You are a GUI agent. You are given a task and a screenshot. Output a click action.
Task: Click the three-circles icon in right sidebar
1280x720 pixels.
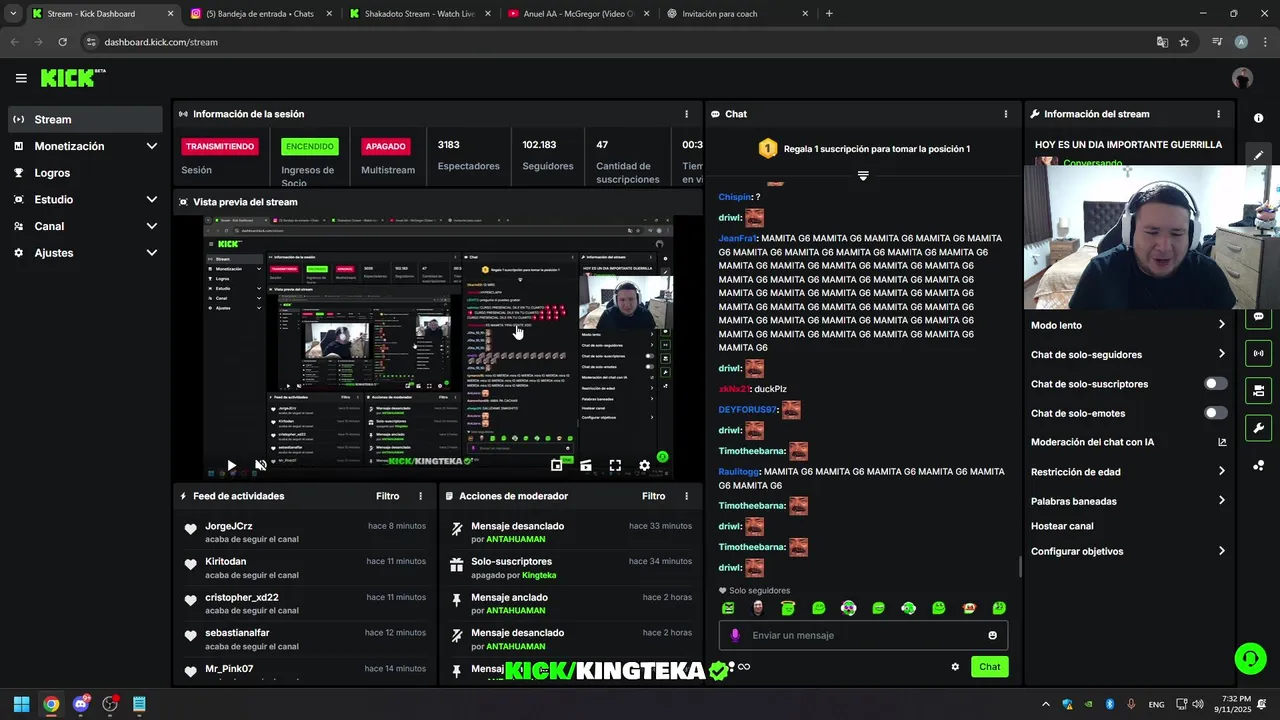1258,465
